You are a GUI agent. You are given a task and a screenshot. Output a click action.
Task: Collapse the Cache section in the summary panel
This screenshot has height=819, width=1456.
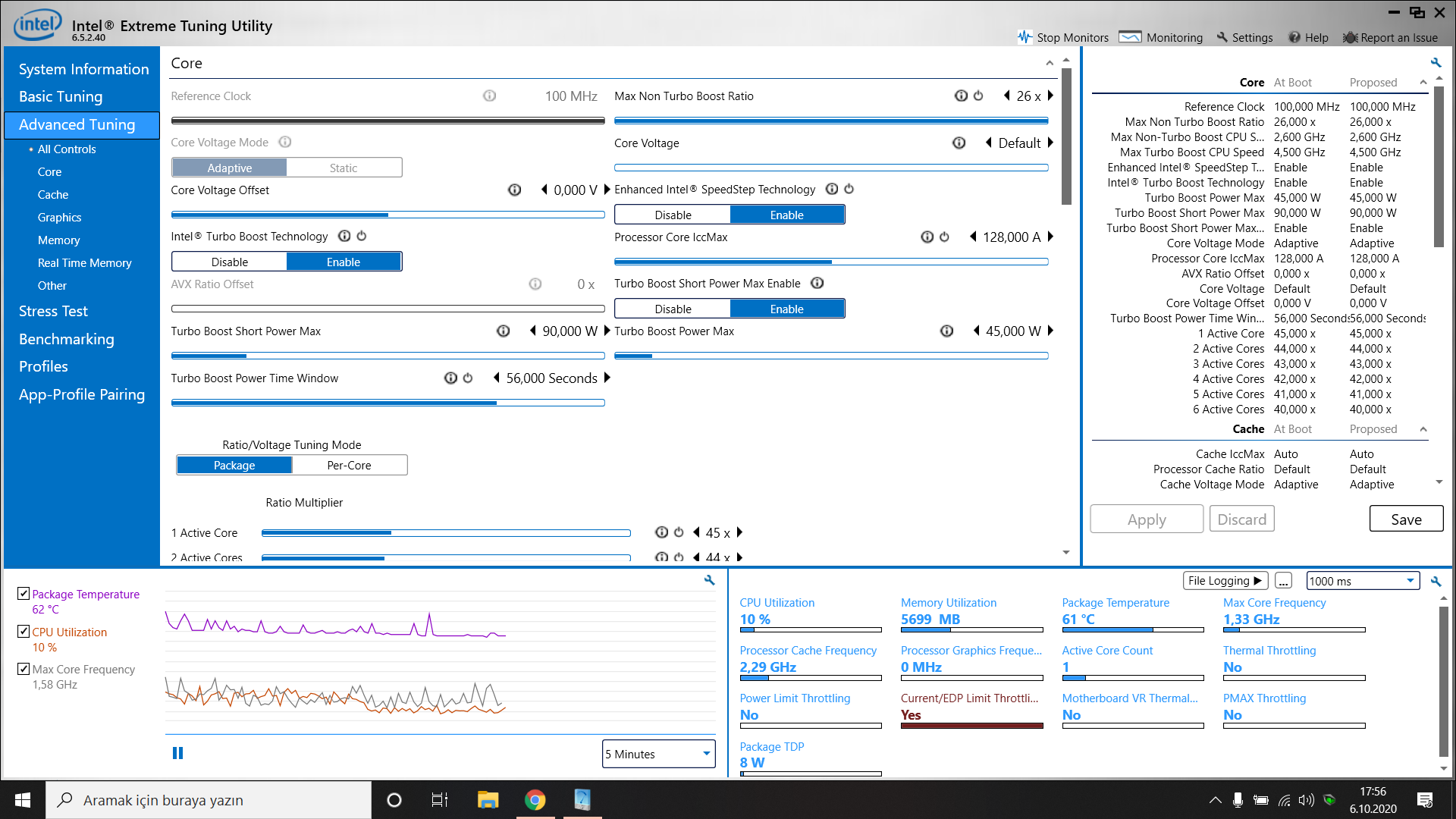pos(1423,429)
